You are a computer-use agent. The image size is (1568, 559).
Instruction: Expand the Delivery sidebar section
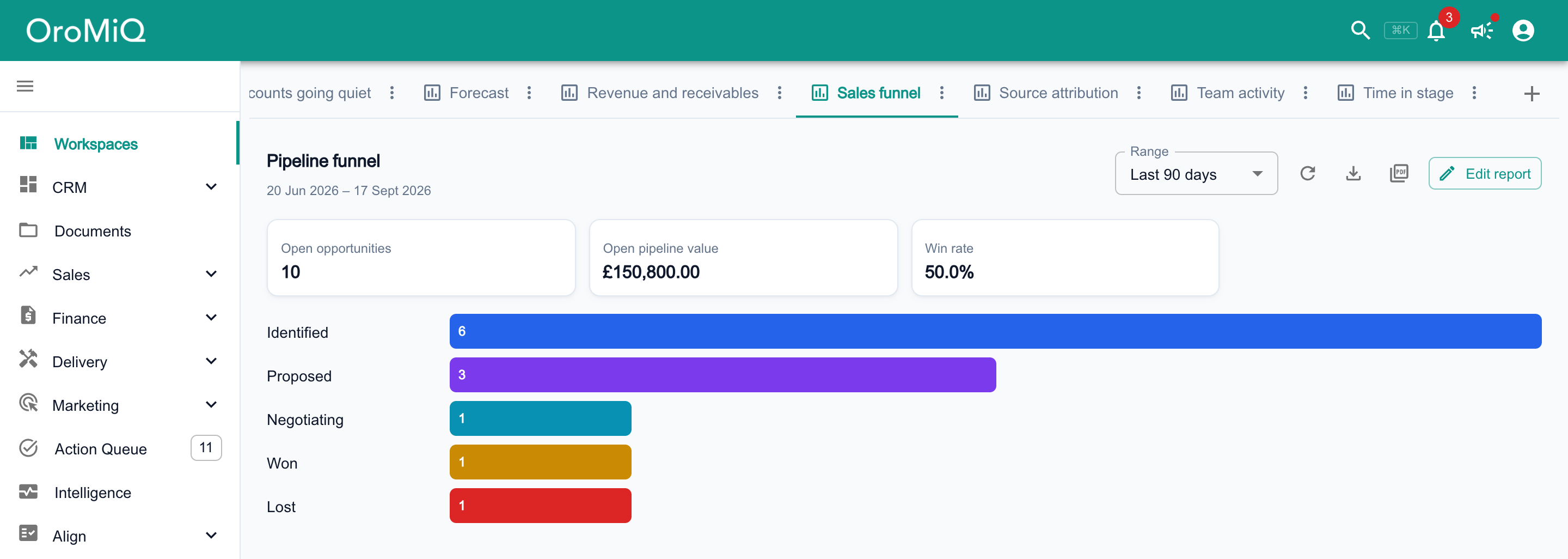119,362
